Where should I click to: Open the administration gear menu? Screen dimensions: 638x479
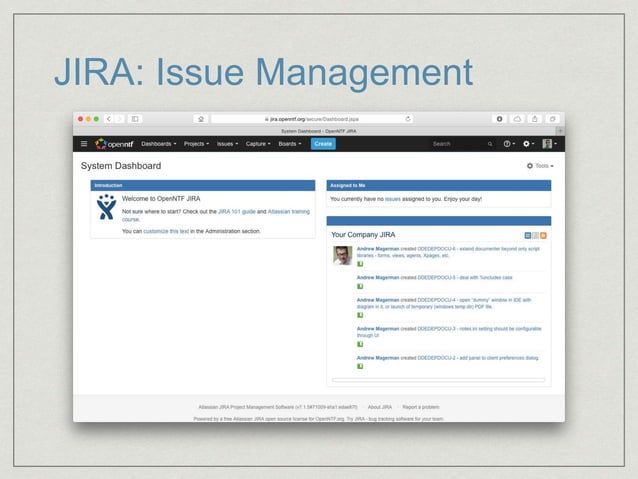point(528,144)
